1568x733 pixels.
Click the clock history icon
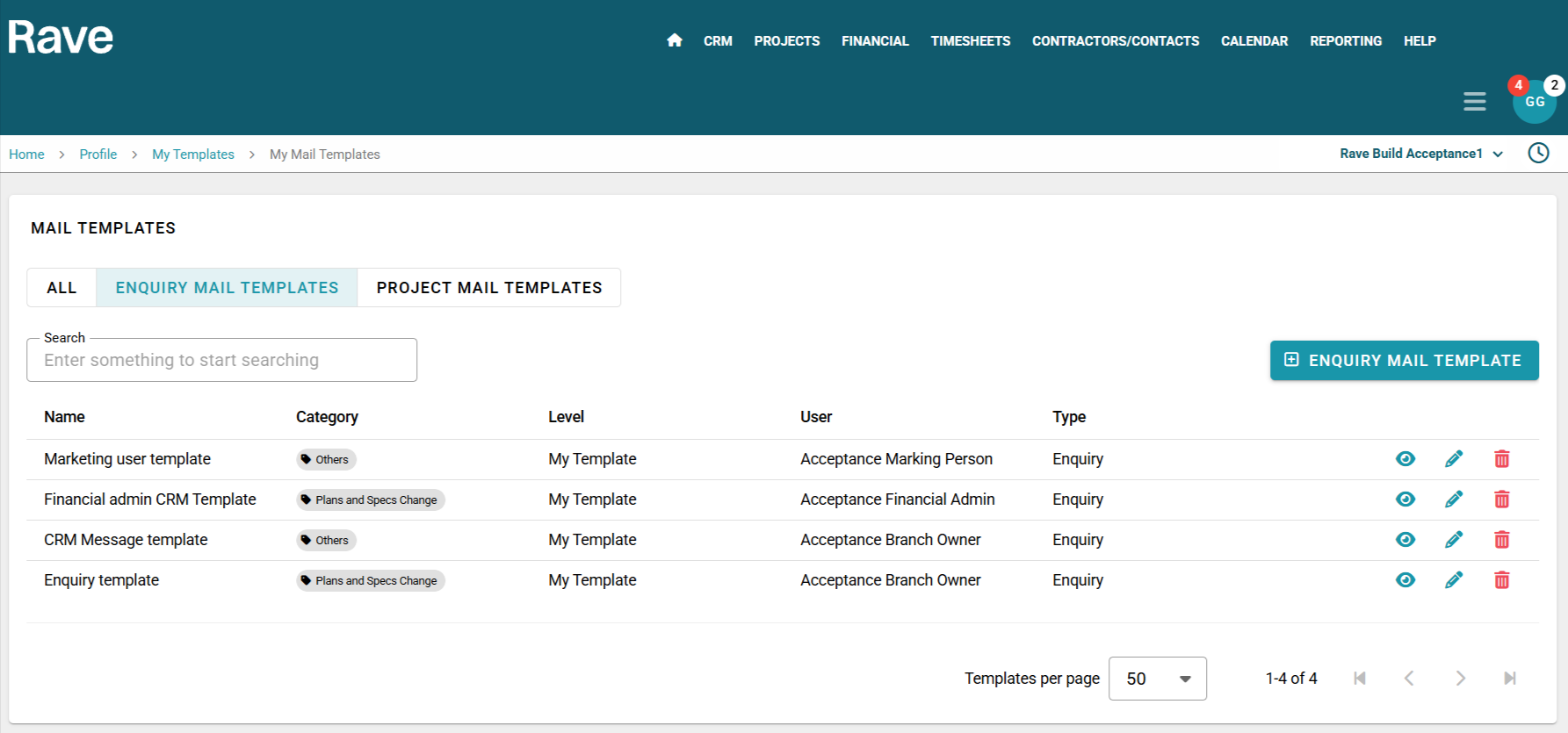(1538, 153)
